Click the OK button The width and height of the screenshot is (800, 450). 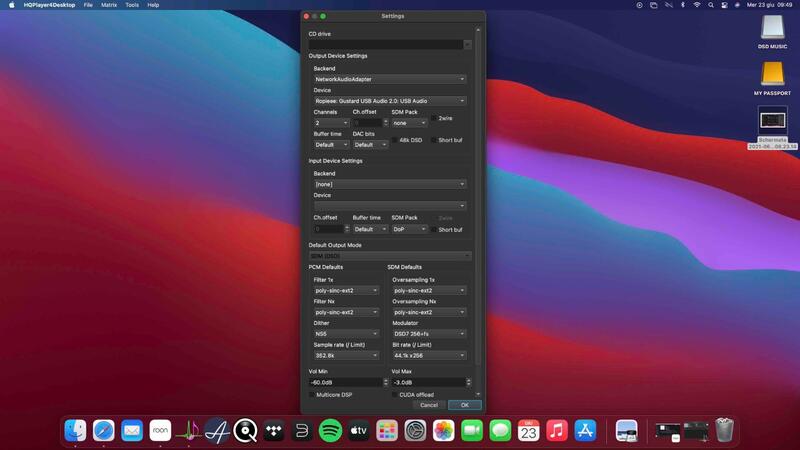(x=464, y=405)
